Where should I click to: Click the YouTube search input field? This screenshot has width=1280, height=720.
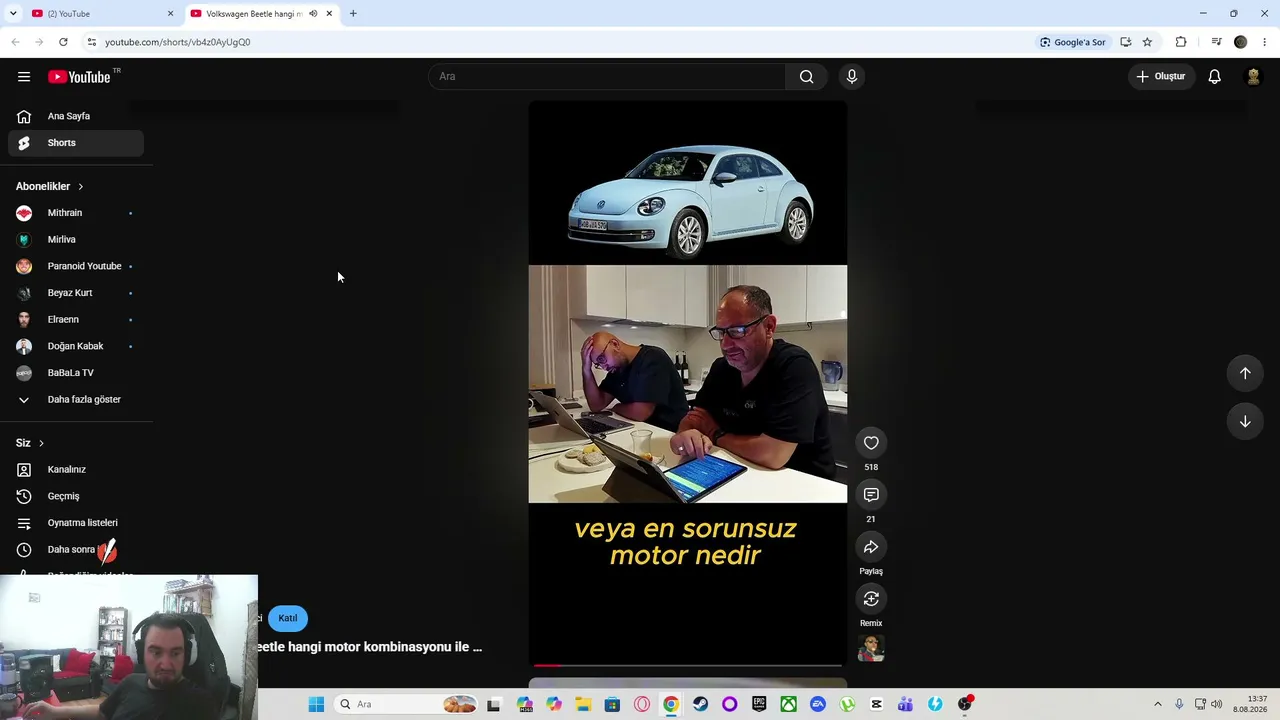607,77
